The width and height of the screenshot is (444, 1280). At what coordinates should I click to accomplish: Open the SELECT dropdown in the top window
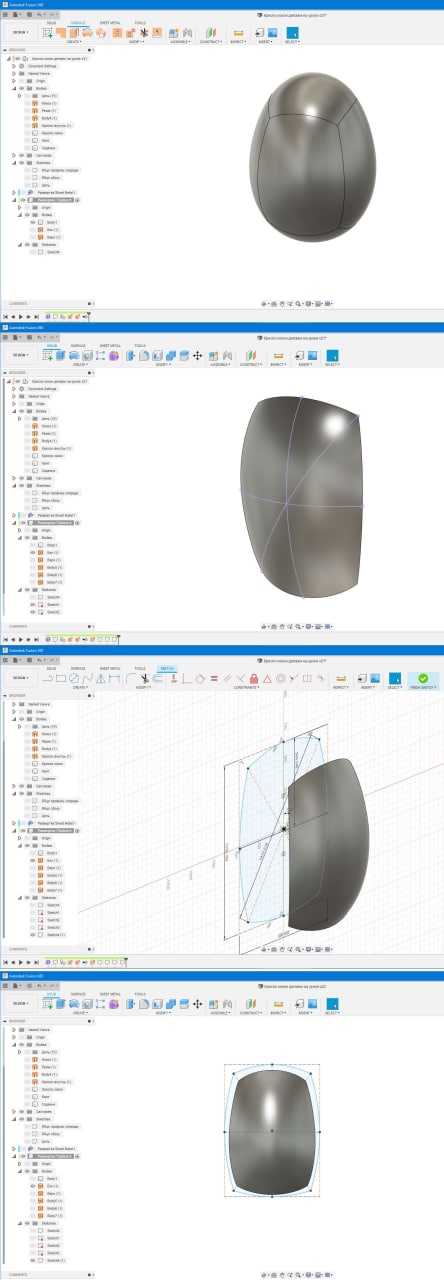[292, 43]
